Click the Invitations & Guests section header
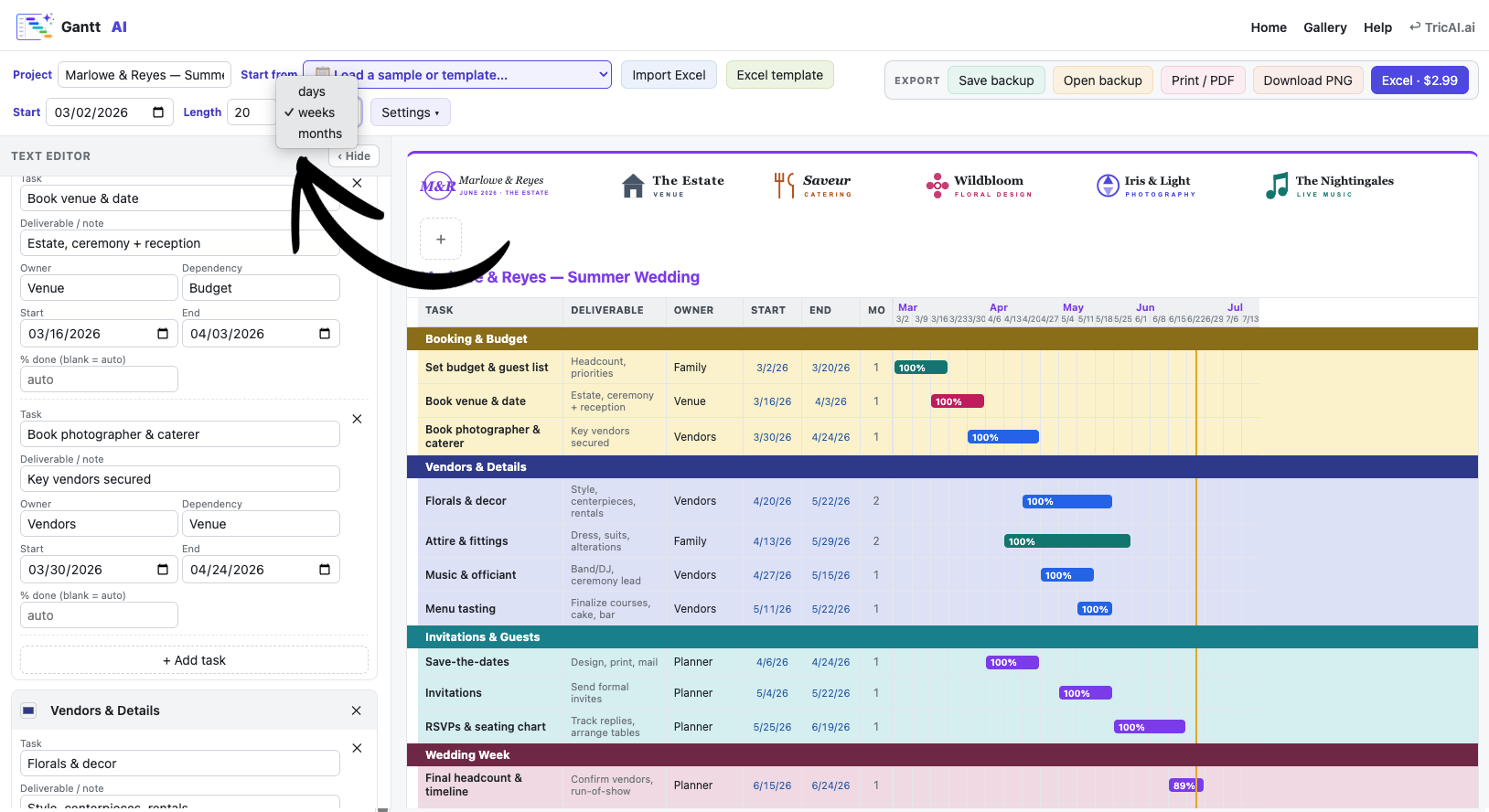Viewport: 1489px width, 812px height. 942,637
